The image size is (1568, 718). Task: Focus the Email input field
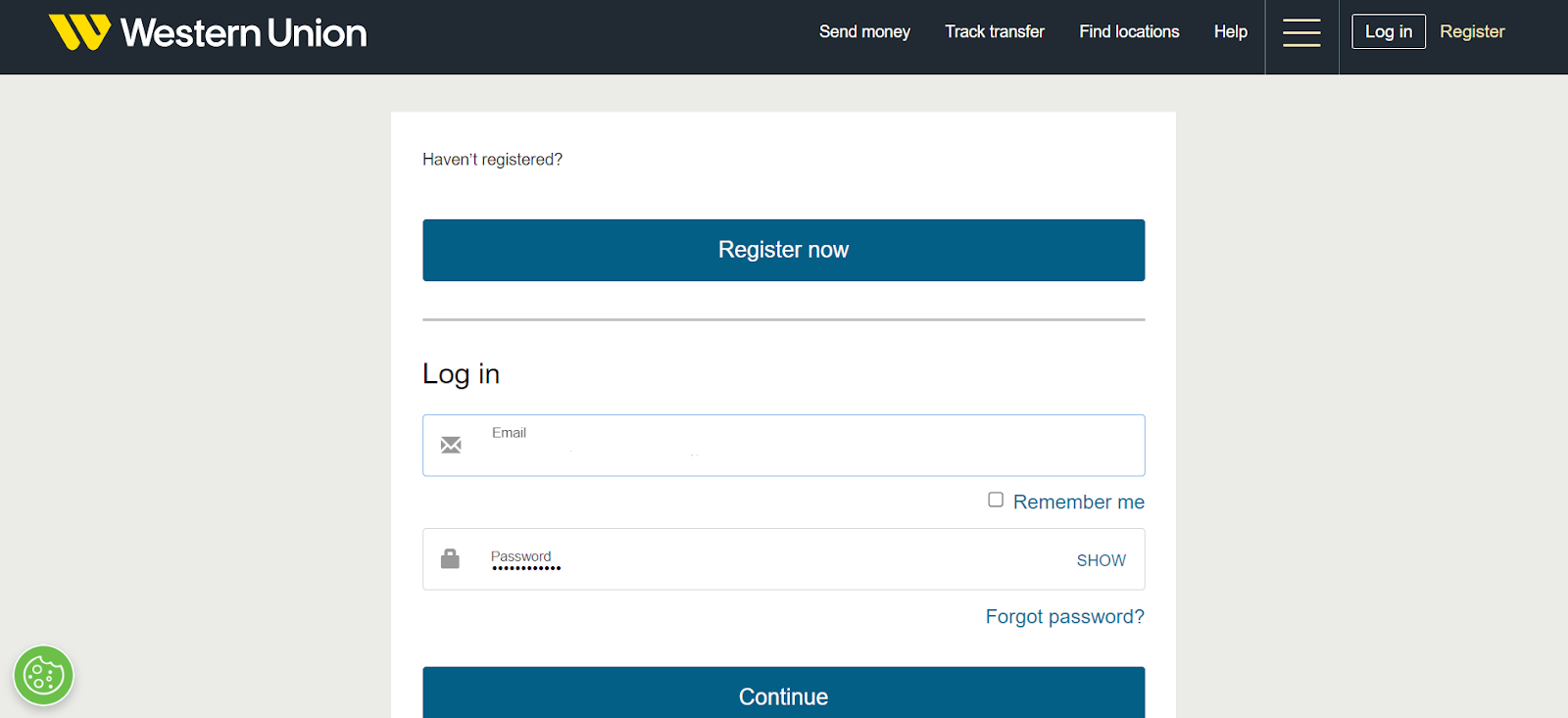point(784,446)
